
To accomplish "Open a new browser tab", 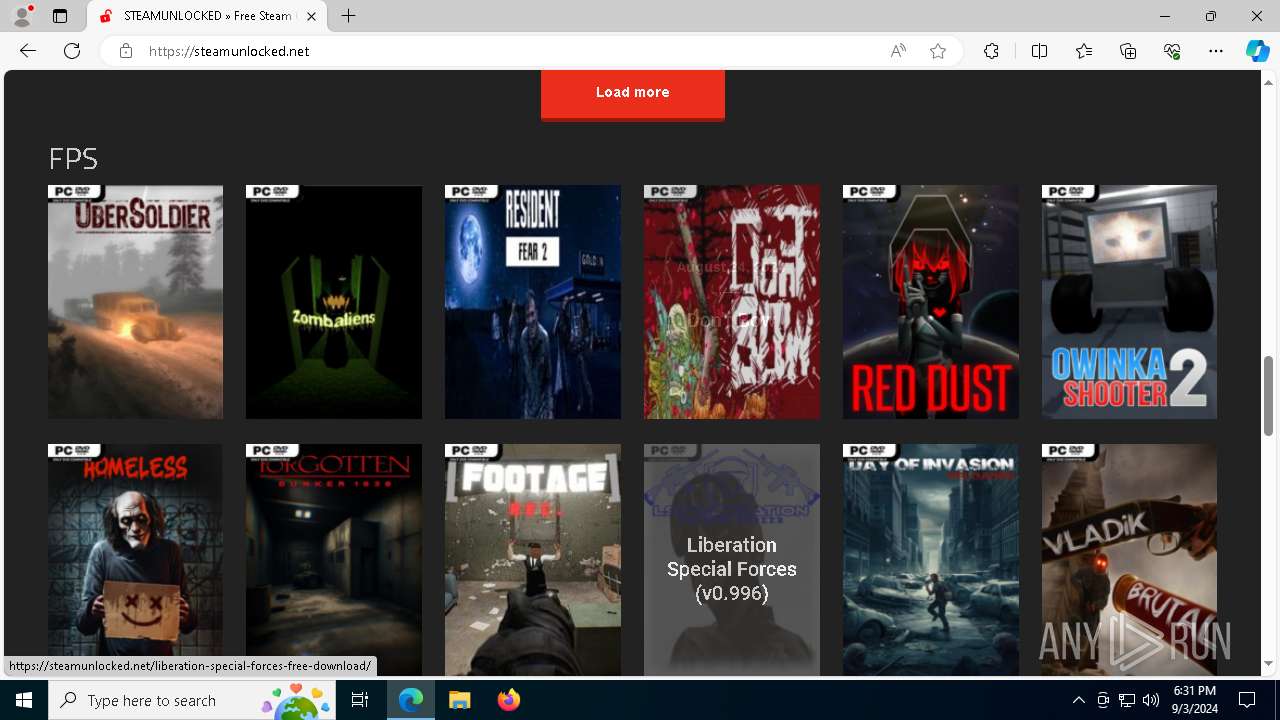I will (348, 16).
